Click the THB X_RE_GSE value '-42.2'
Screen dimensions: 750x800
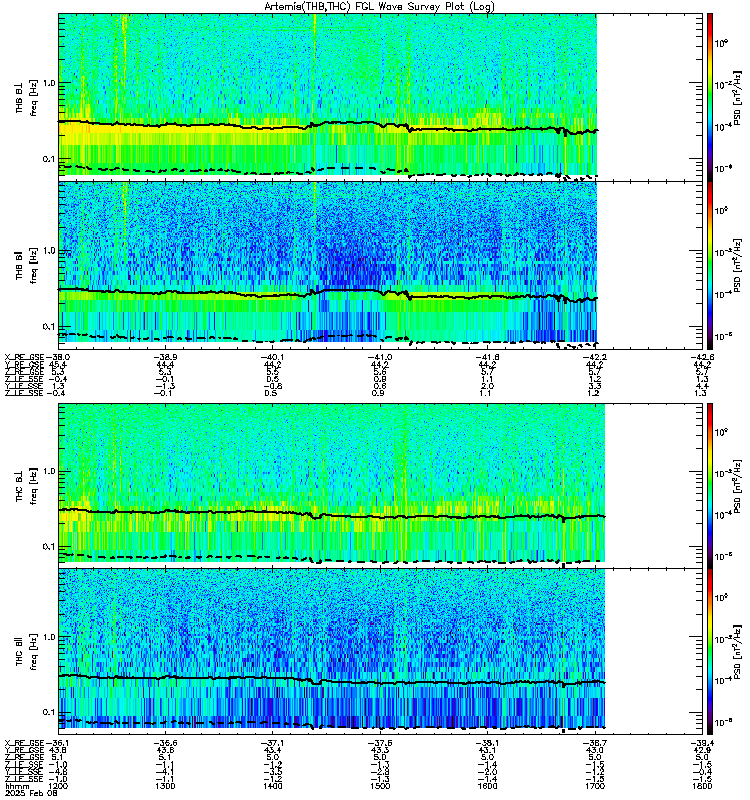[595, 357]
